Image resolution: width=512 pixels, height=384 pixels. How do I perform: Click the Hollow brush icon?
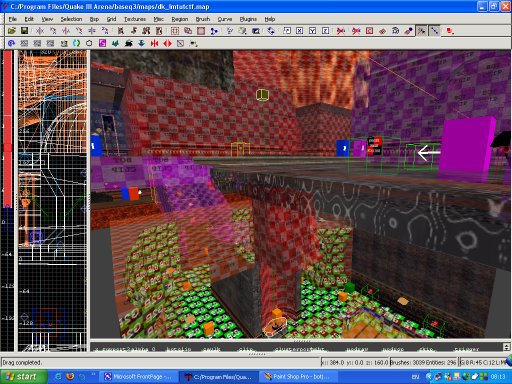201,31
